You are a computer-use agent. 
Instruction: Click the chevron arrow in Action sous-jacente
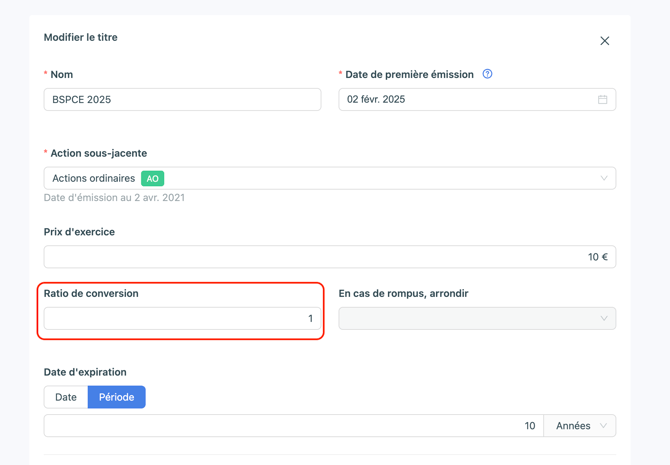coord(603,179)
